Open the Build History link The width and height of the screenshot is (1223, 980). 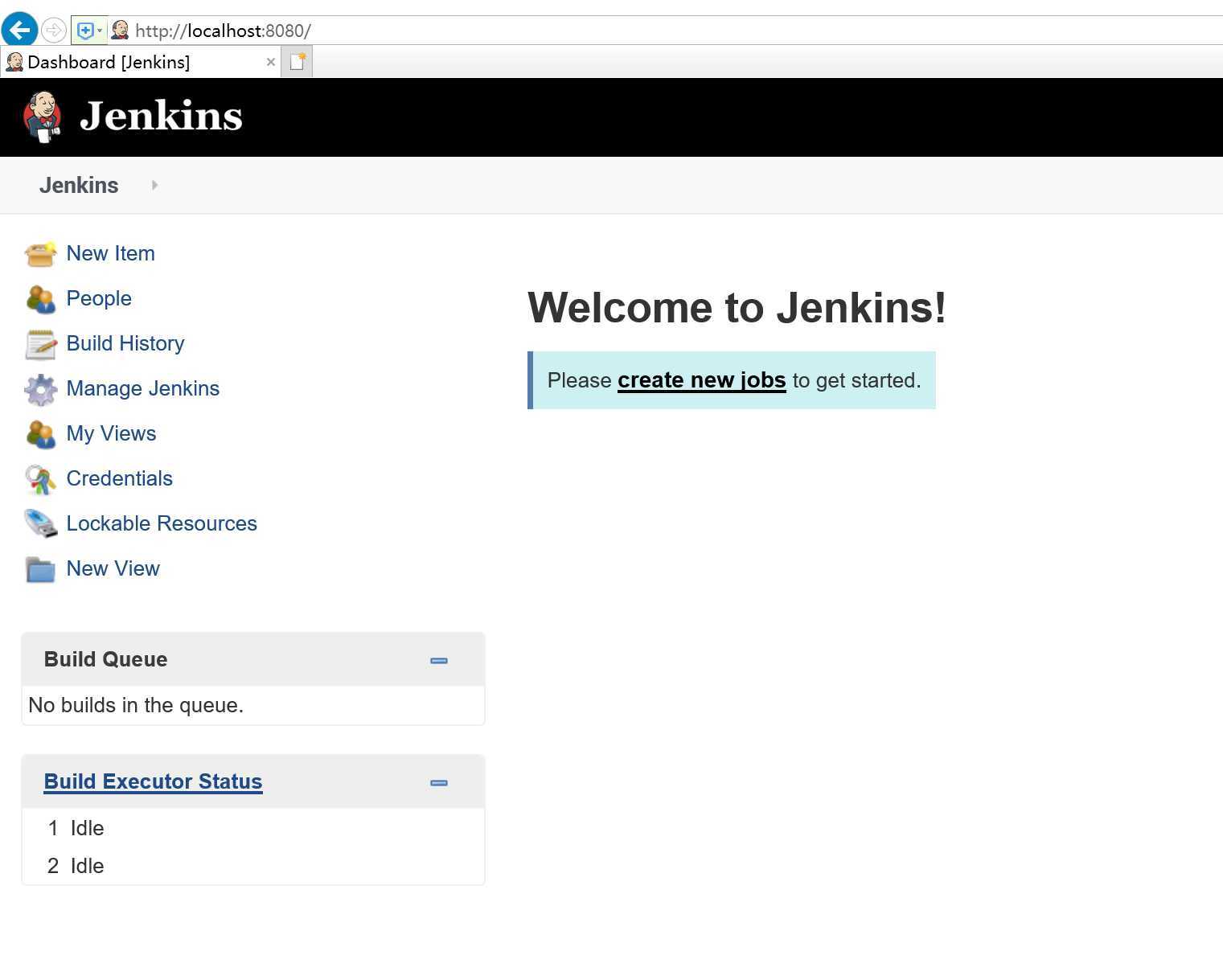[x=125, y=344]
